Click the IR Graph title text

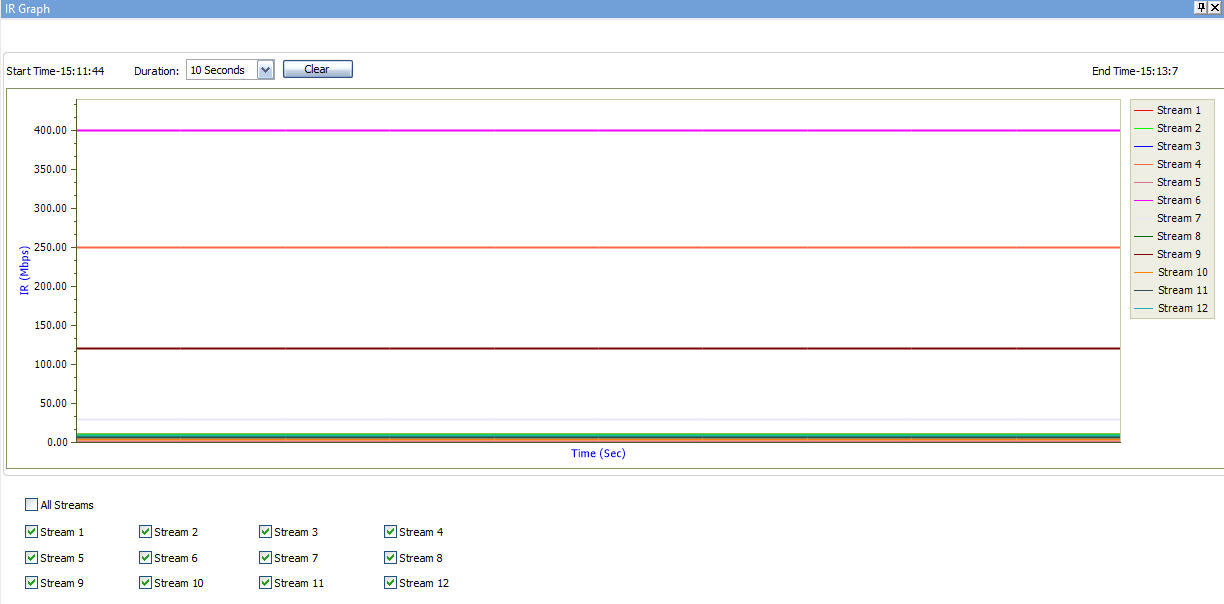(27, 8)
